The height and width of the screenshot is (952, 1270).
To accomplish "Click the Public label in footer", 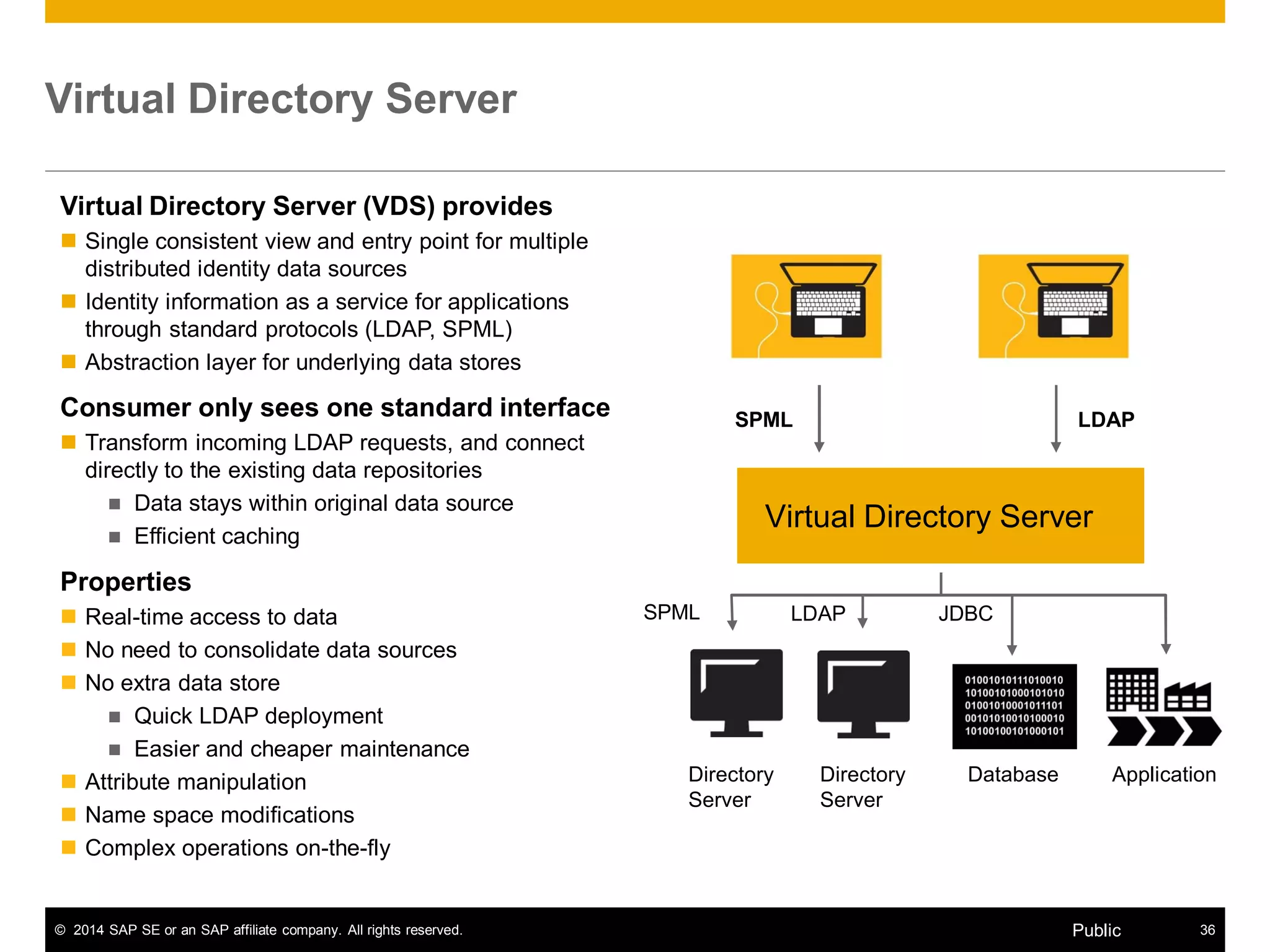I will [x=1096, y=930].
